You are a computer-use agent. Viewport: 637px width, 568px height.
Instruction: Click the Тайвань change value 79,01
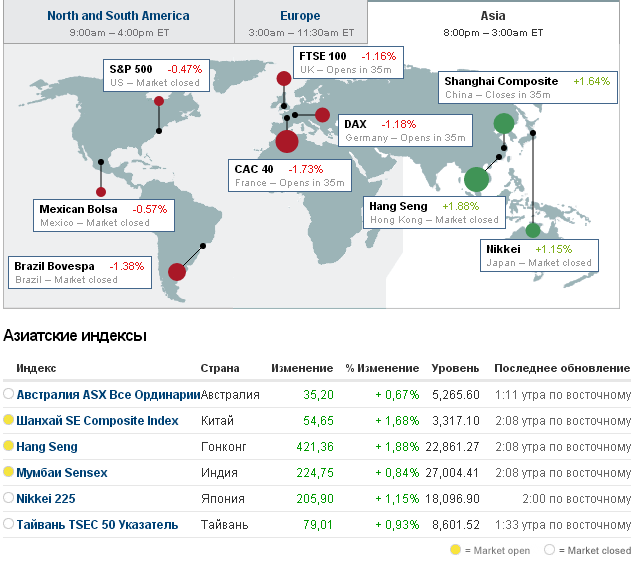coord(318,525)
